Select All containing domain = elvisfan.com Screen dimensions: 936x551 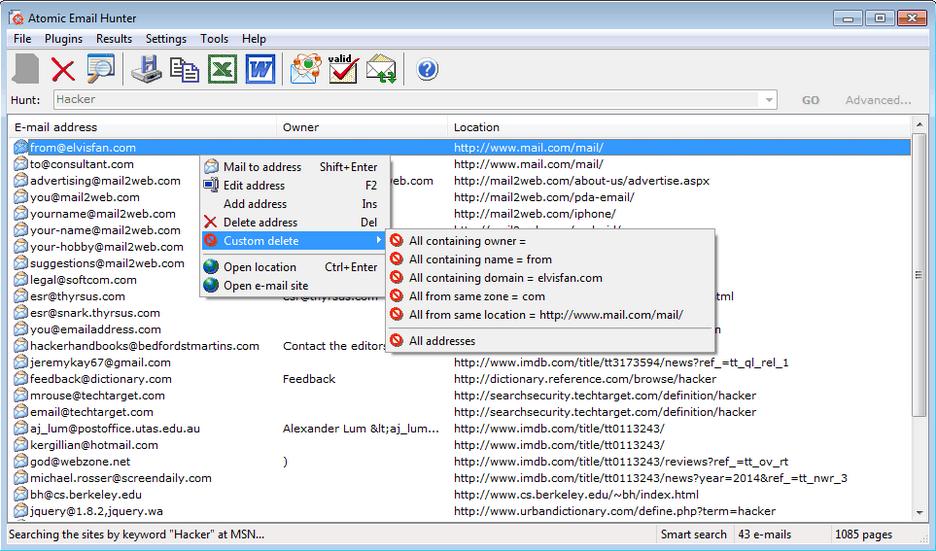(x=550, y=278)
